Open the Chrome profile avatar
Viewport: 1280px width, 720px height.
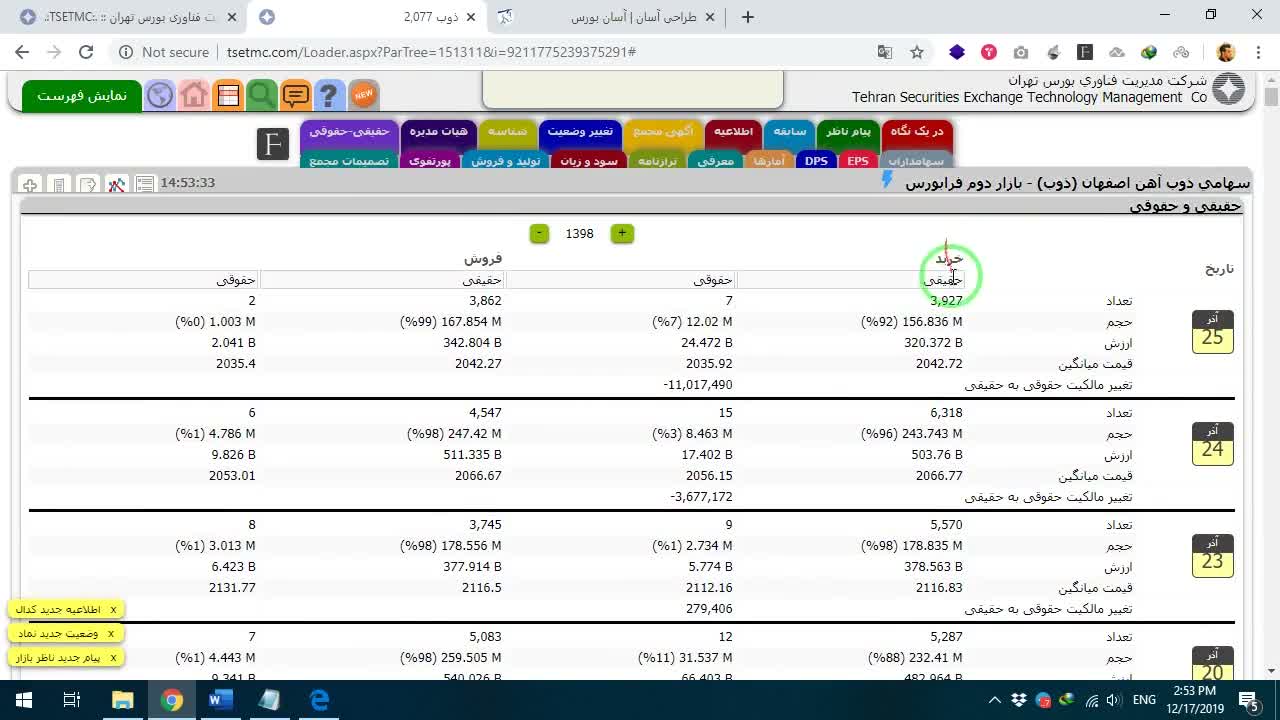[1227, 52]
